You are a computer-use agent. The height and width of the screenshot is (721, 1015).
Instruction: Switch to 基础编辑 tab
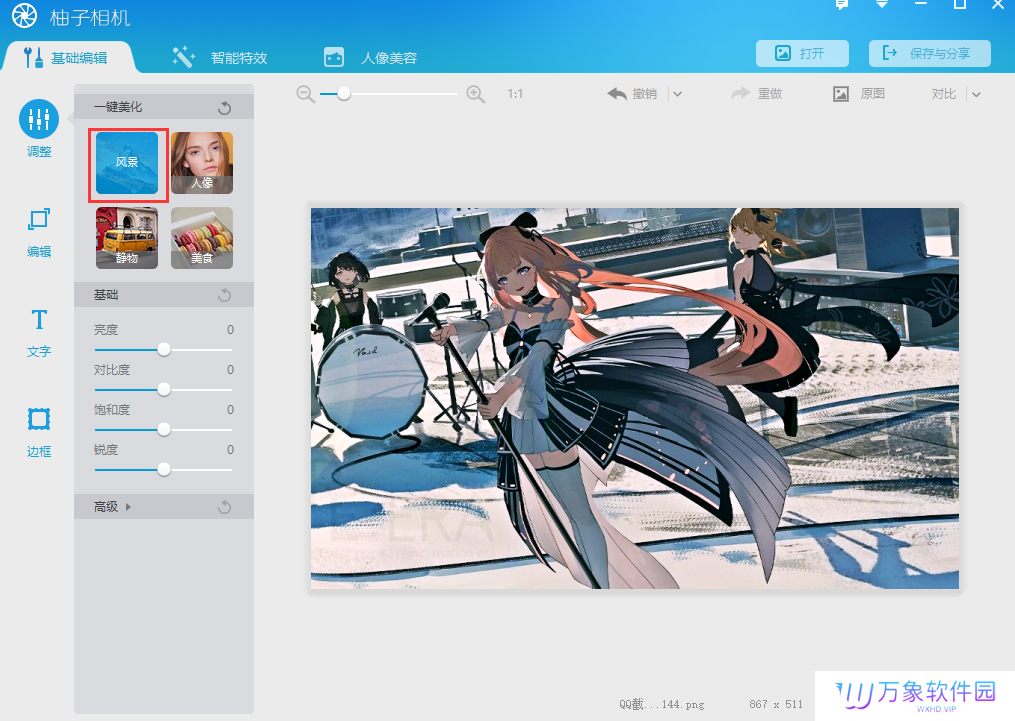tap(67, 58)
